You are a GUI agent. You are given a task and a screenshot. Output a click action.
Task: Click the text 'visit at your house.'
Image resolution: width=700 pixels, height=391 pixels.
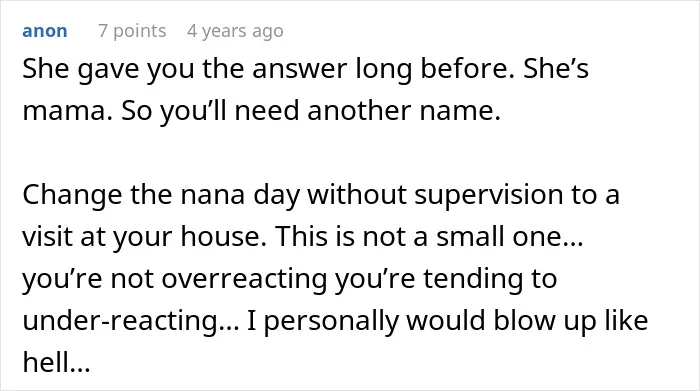point(145,237)
